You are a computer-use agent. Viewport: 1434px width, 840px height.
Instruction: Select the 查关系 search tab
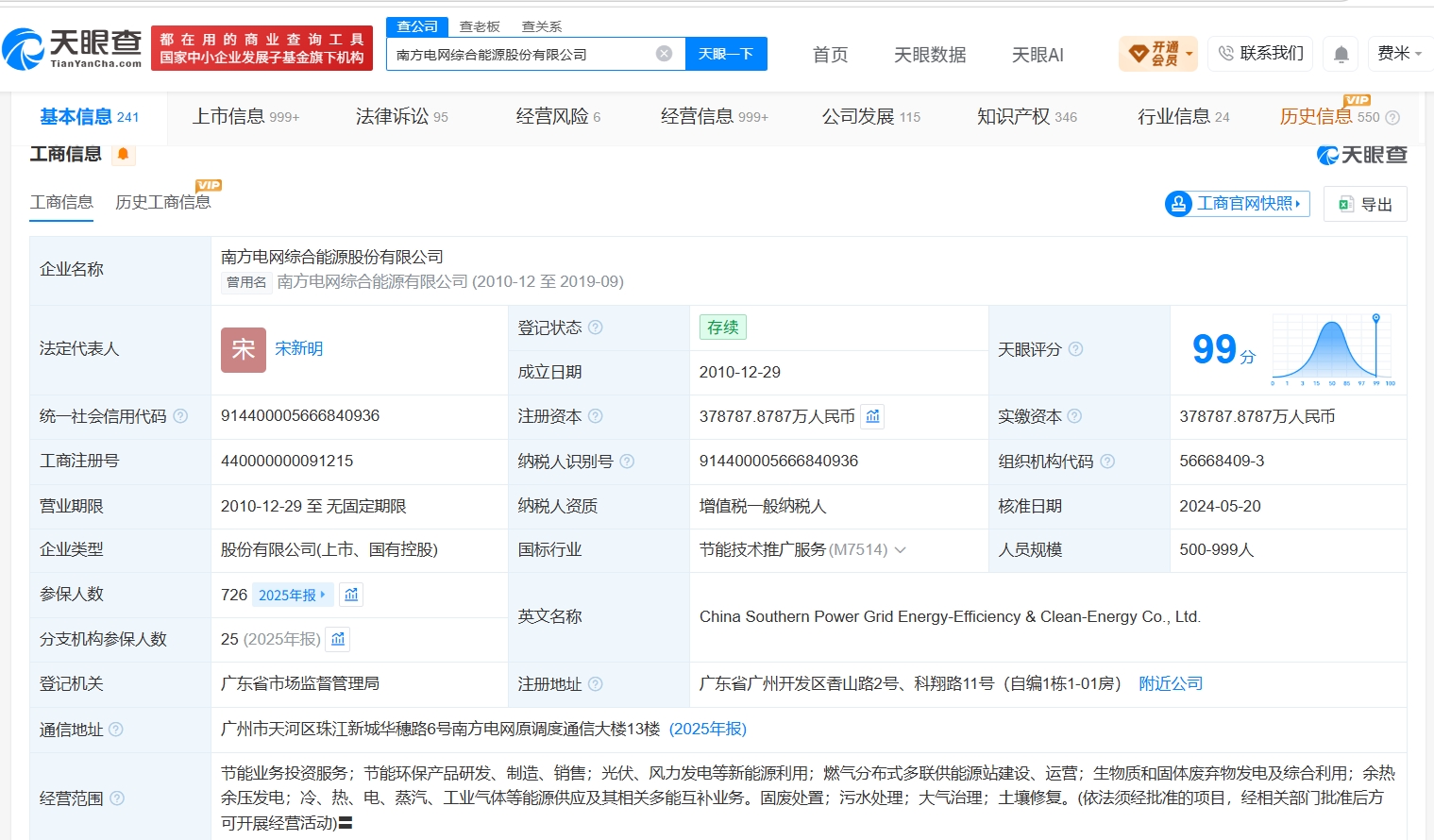point(542,26)
